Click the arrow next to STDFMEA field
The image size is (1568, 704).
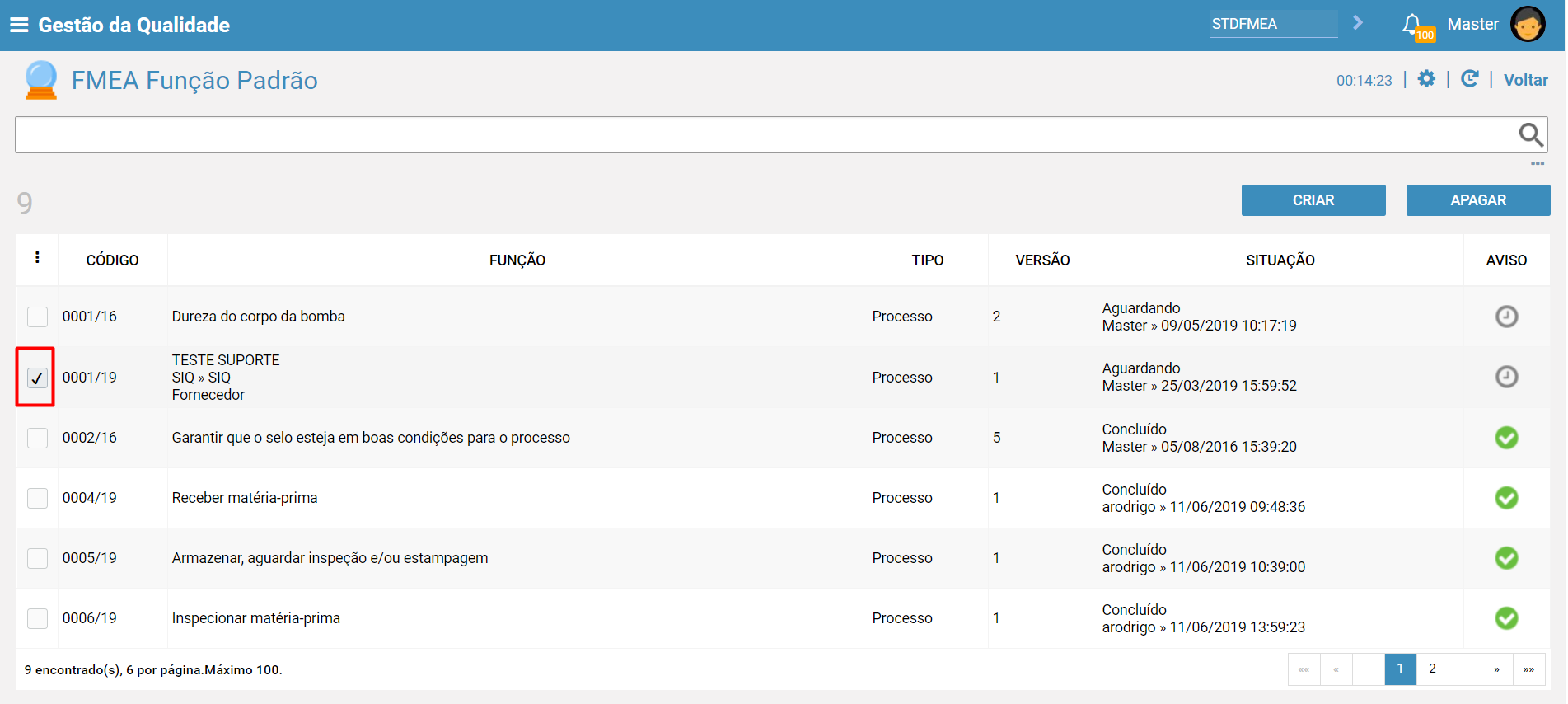tap(1358, 23)
